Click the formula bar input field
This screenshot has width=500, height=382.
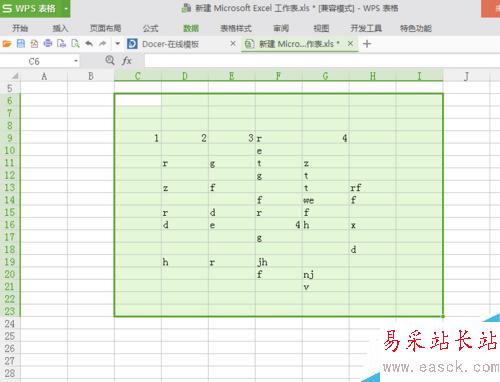click(322, 61)
